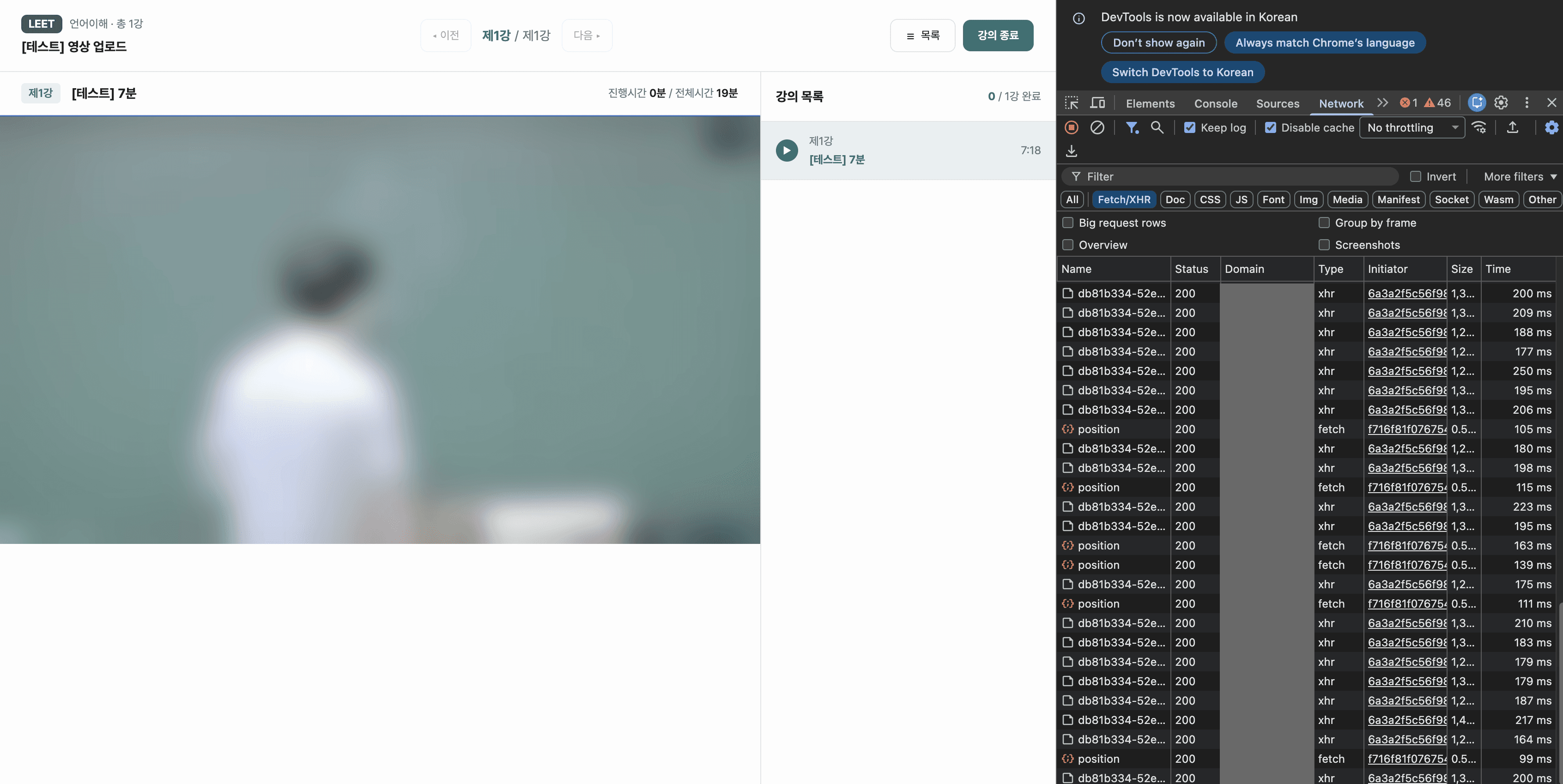Toggle the network filter funnel icon

[1132, 127]
